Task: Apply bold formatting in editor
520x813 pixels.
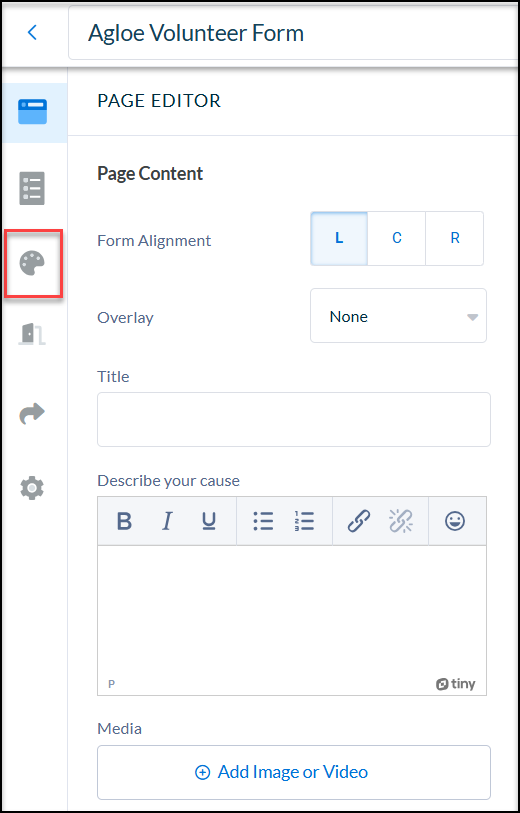Action: click(x=124, y=521)
